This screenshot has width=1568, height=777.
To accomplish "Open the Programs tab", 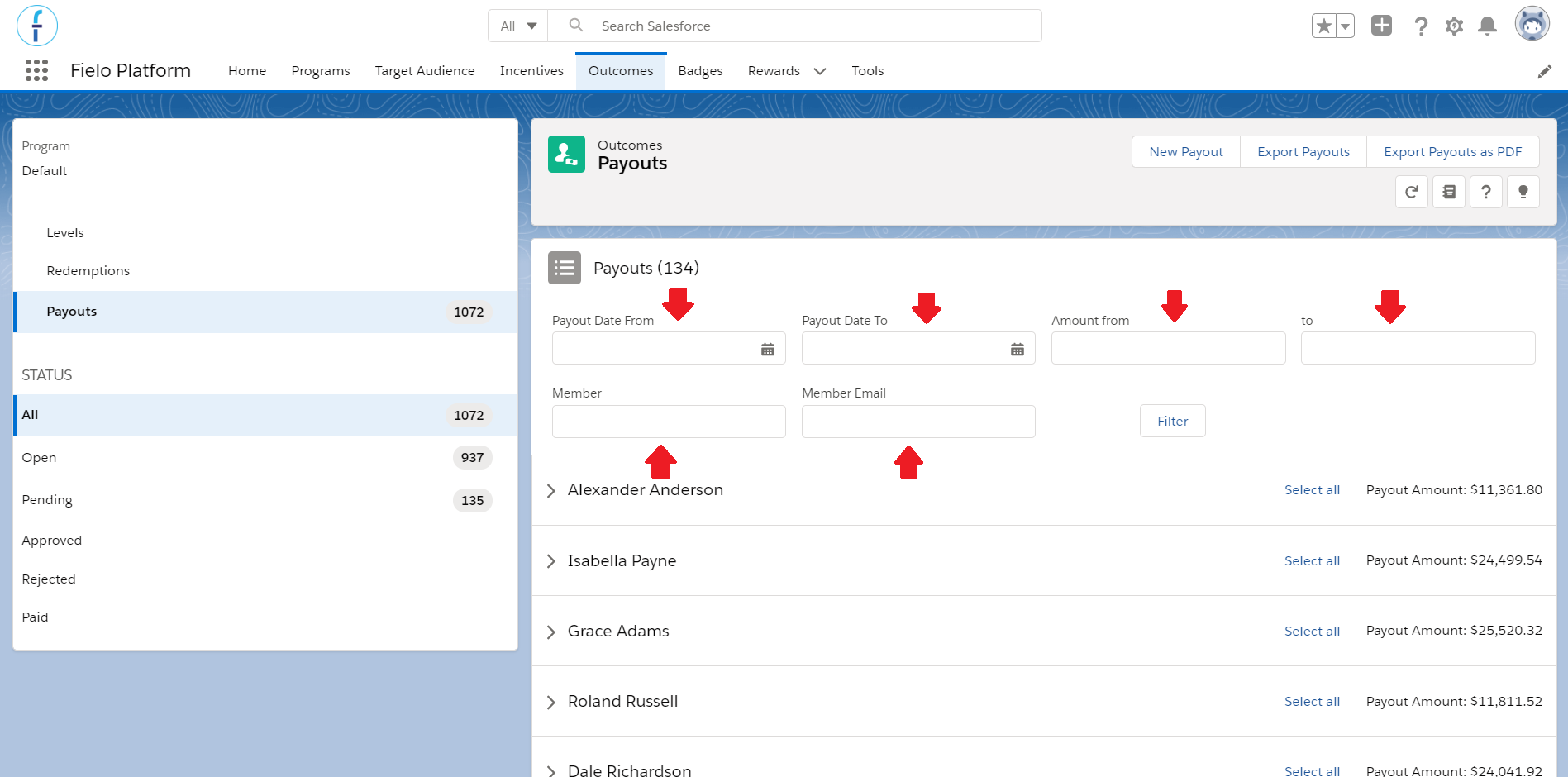I will [x=321, y=71].
